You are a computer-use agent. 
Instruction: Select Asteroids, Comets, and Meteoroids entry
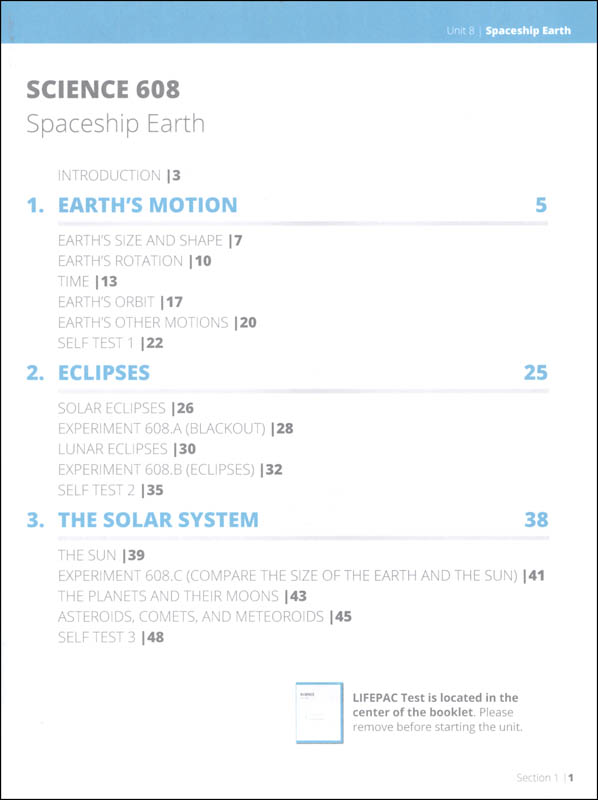205,617
